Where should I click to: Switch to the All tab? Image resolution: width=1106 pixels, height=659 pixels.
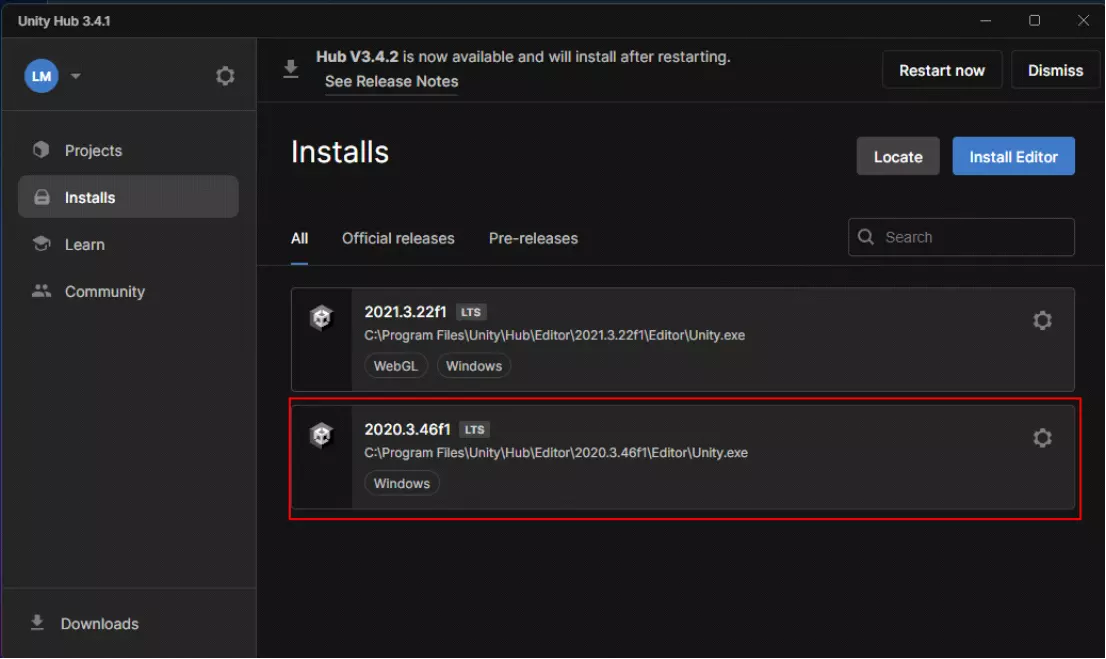(299, 238)
